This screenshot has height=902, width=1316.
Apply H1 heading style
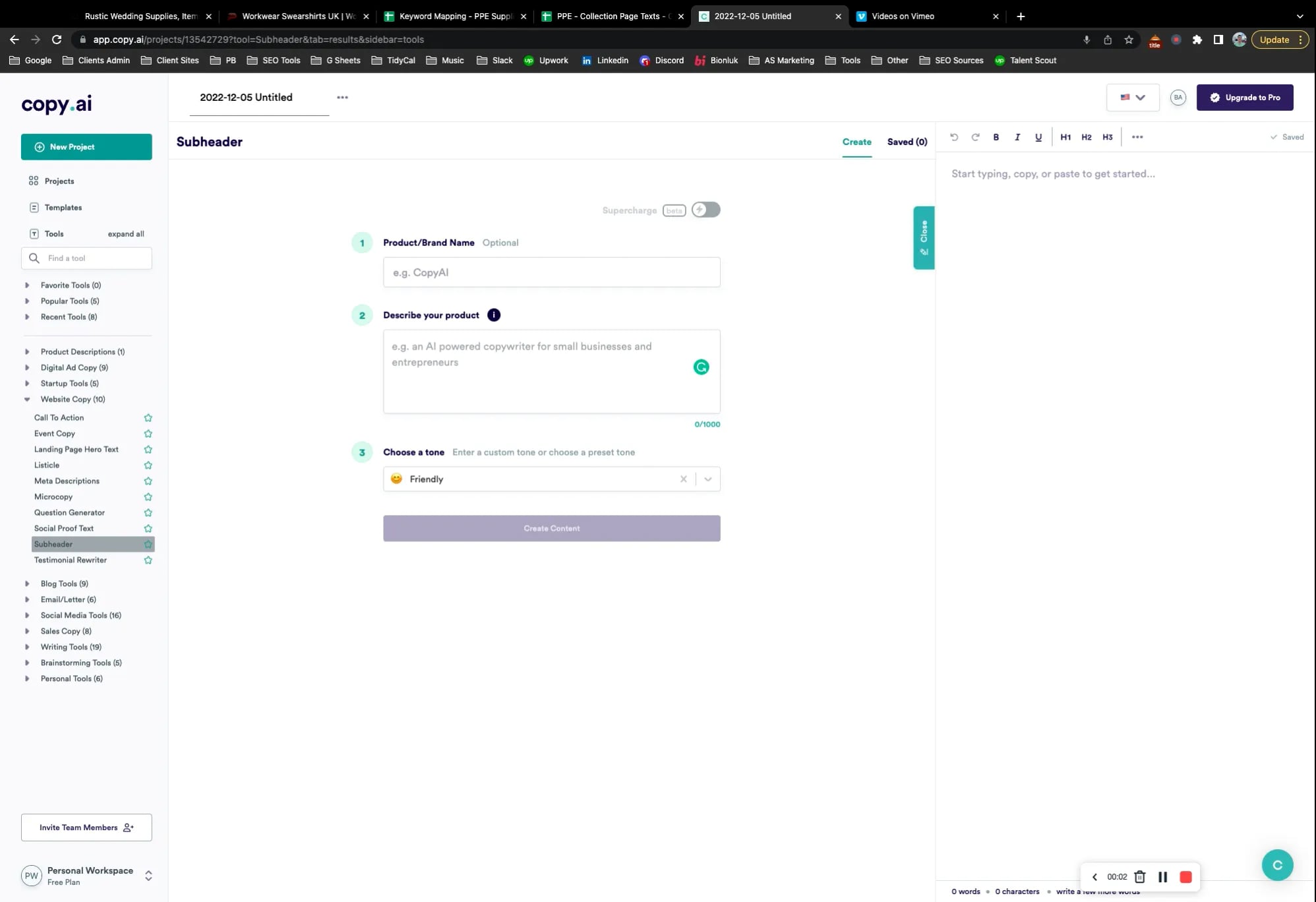point(1065,137)
